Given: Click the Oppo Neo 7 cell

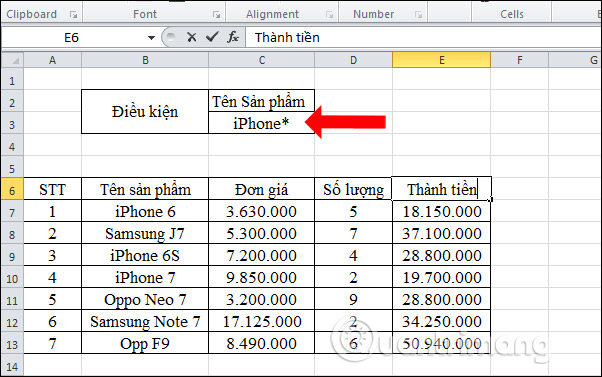Looking at the screenshot, I should coord(145,299).
